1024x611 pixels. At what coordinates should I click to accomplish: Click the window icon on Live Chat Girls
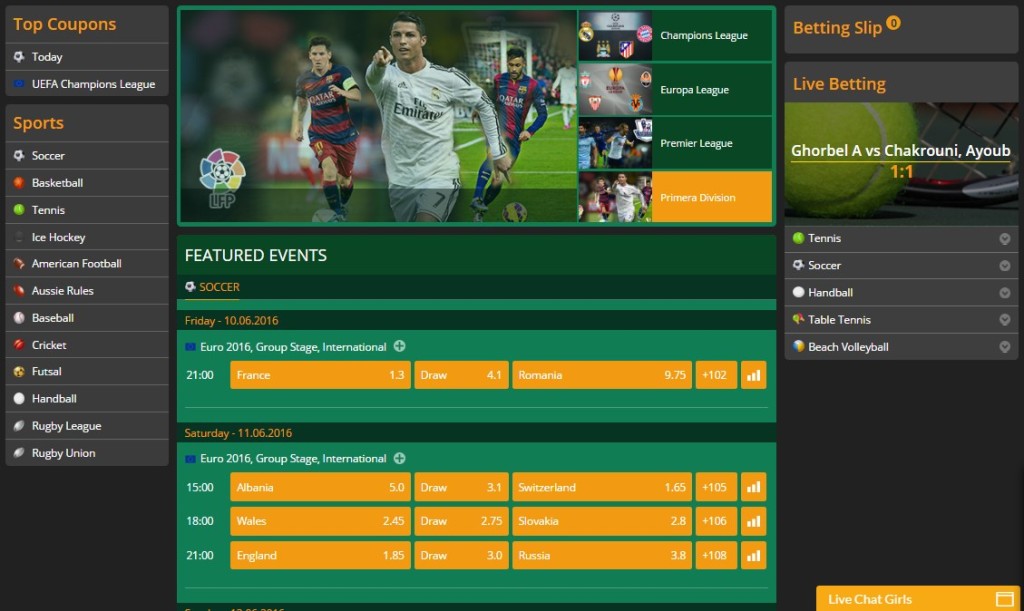[1004, 599]
